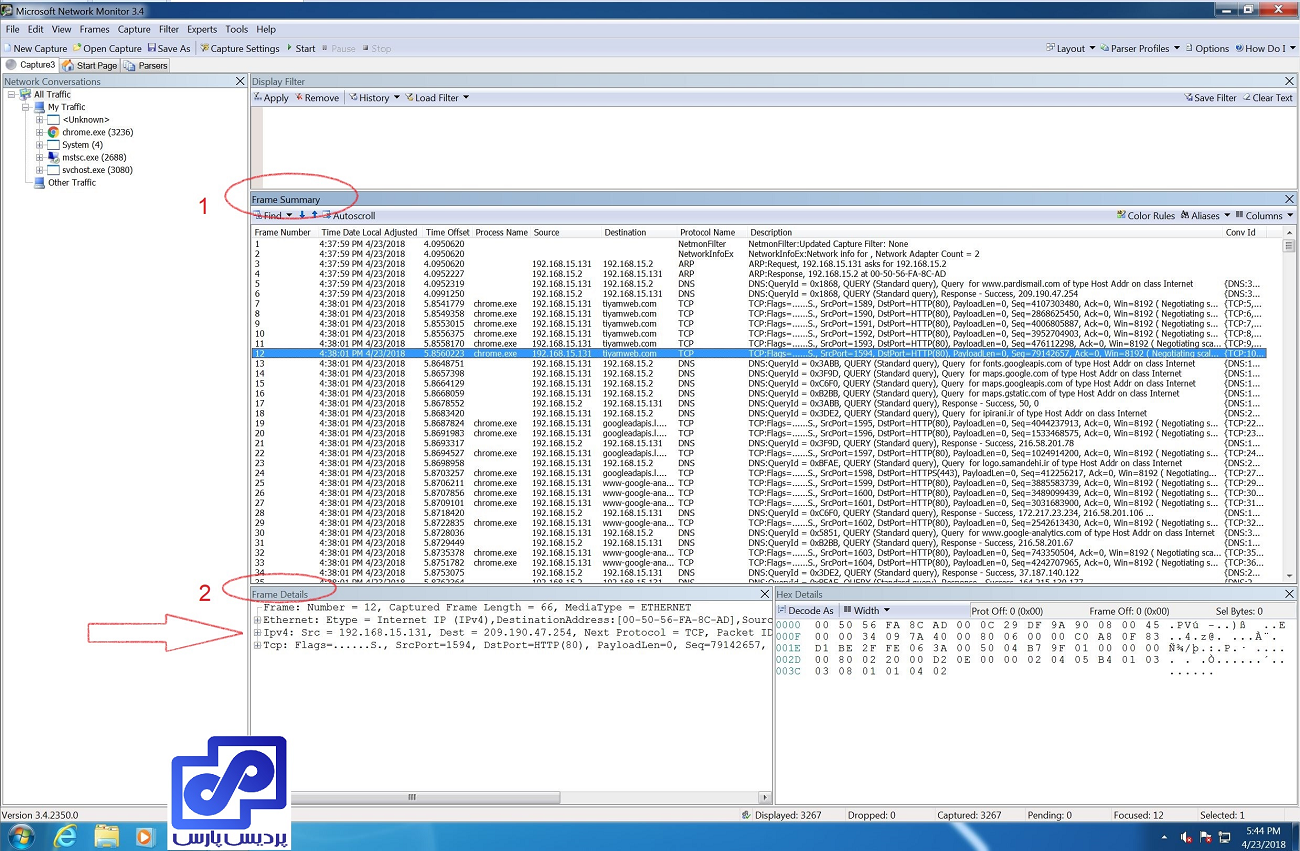Click Frame Summary scrollbar up arrow
The width and height of the screenshot is (1300, 851).
(1289, 233)
